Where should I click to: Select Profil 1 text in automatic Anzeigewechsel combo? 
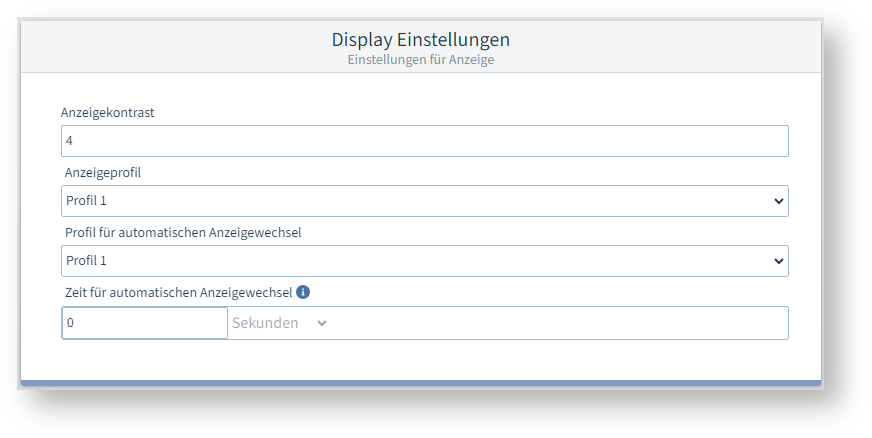(86, 261)
